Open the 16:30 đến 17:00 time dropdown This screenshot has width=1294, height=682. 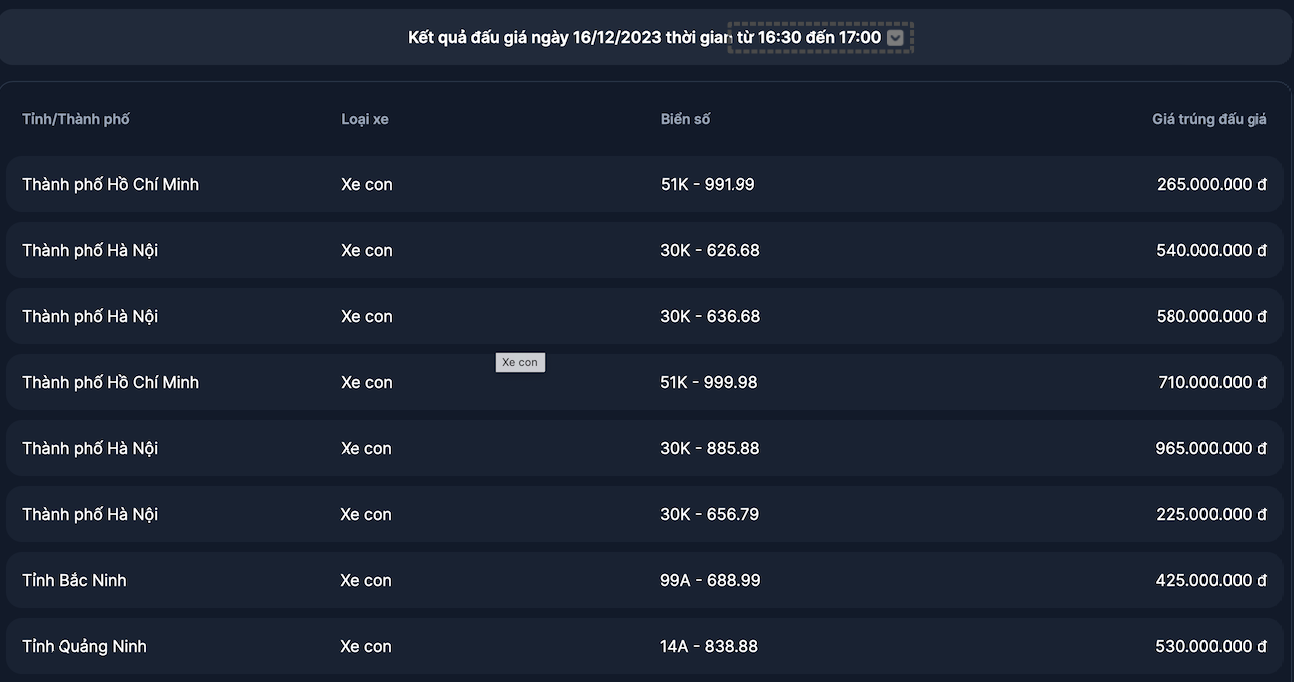(819, 38)
